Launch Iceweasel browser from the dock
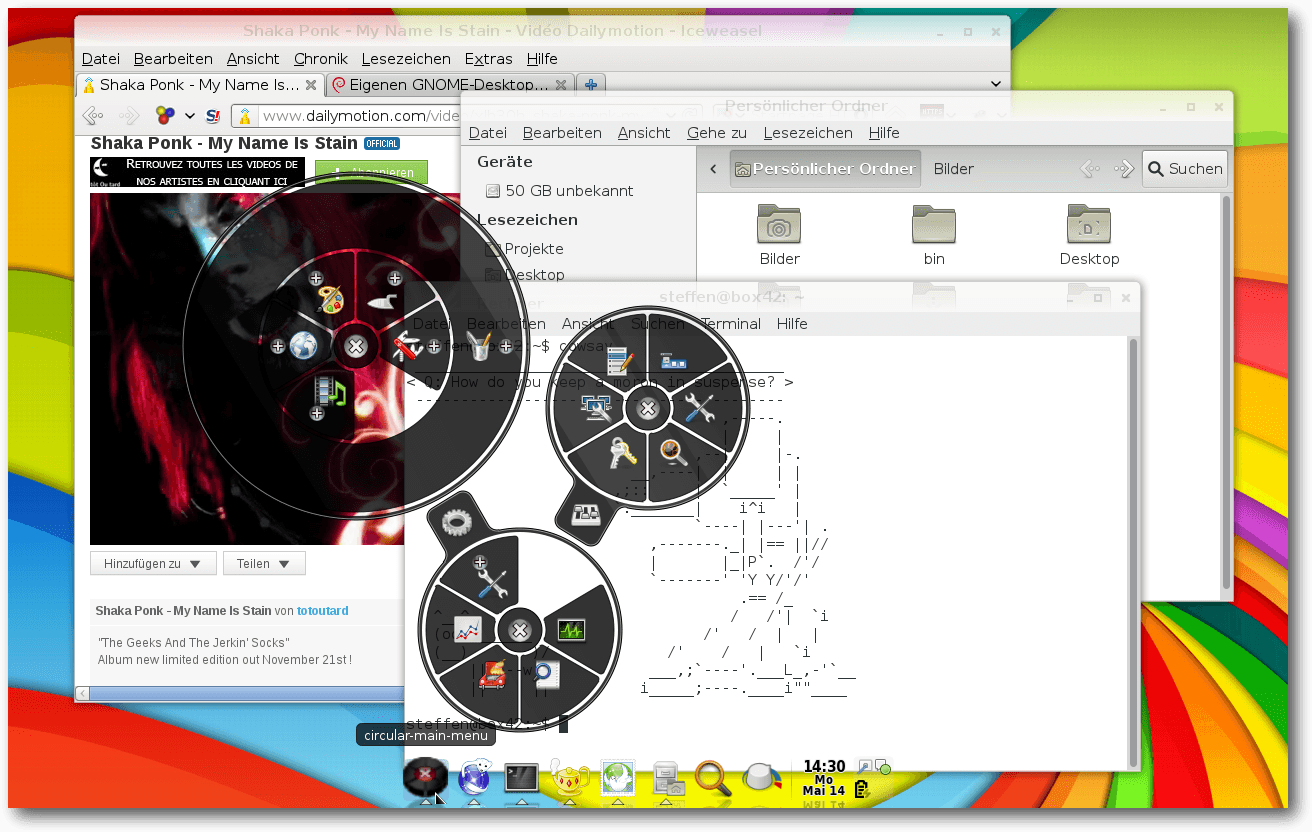The image size is (1312, 832). pos(474,778)
